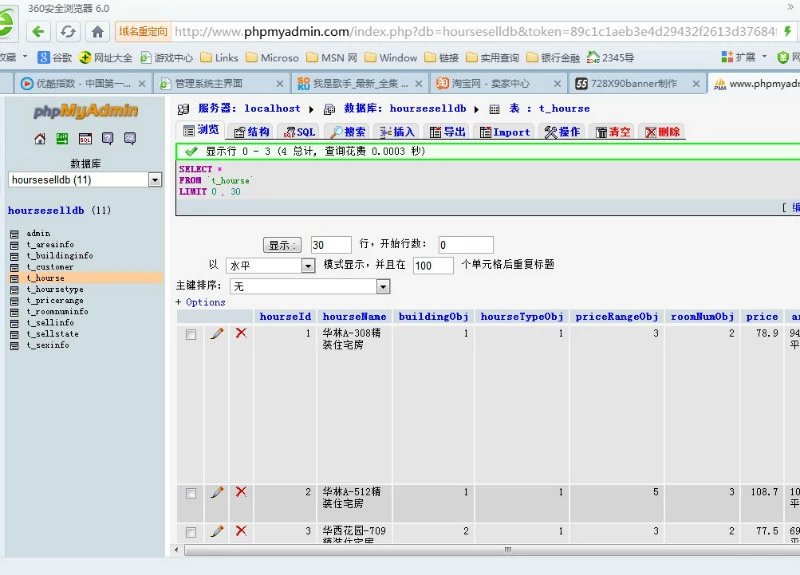Sort by price column header

click(x=762, y=316)
